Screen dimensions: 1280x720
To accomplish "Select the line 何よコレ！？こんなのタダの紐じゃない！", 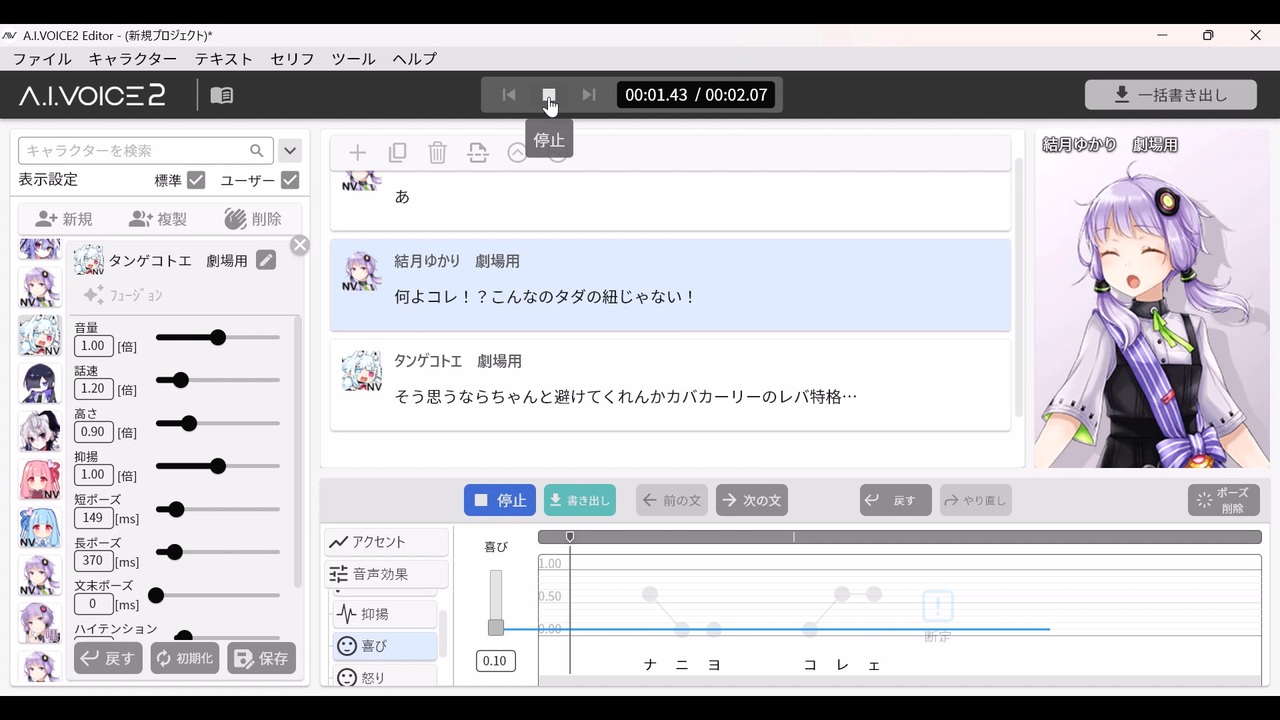I will (670, 285).
